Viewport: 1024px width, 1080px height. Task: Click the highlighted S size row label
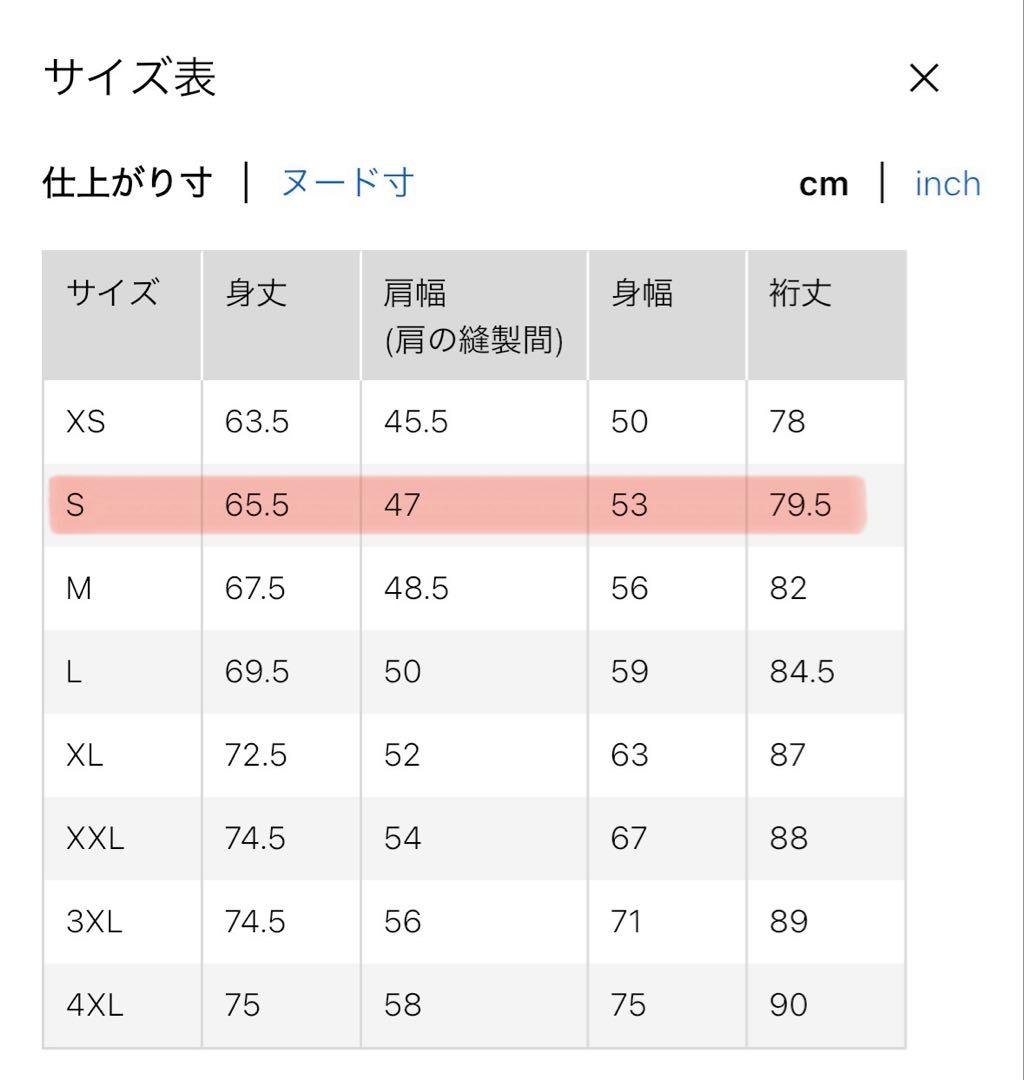click(x=76, y=505)
